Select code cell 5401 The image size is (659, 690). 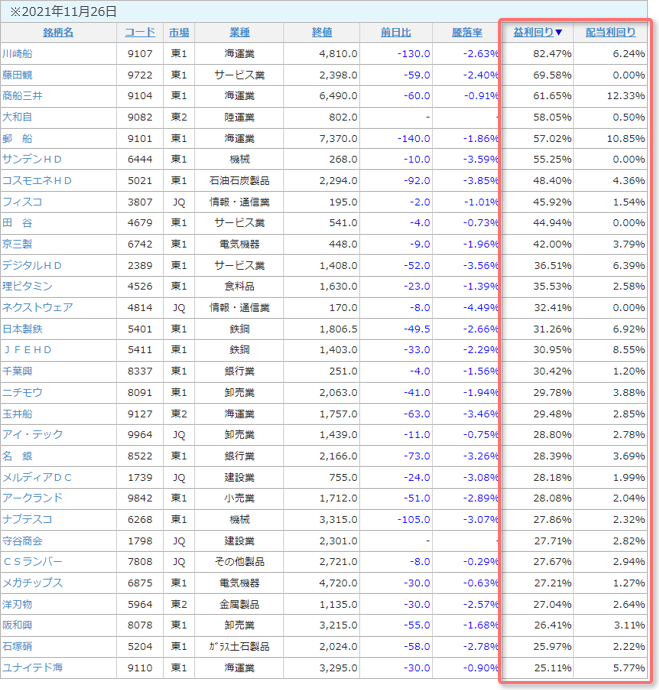tap(140, 329)
